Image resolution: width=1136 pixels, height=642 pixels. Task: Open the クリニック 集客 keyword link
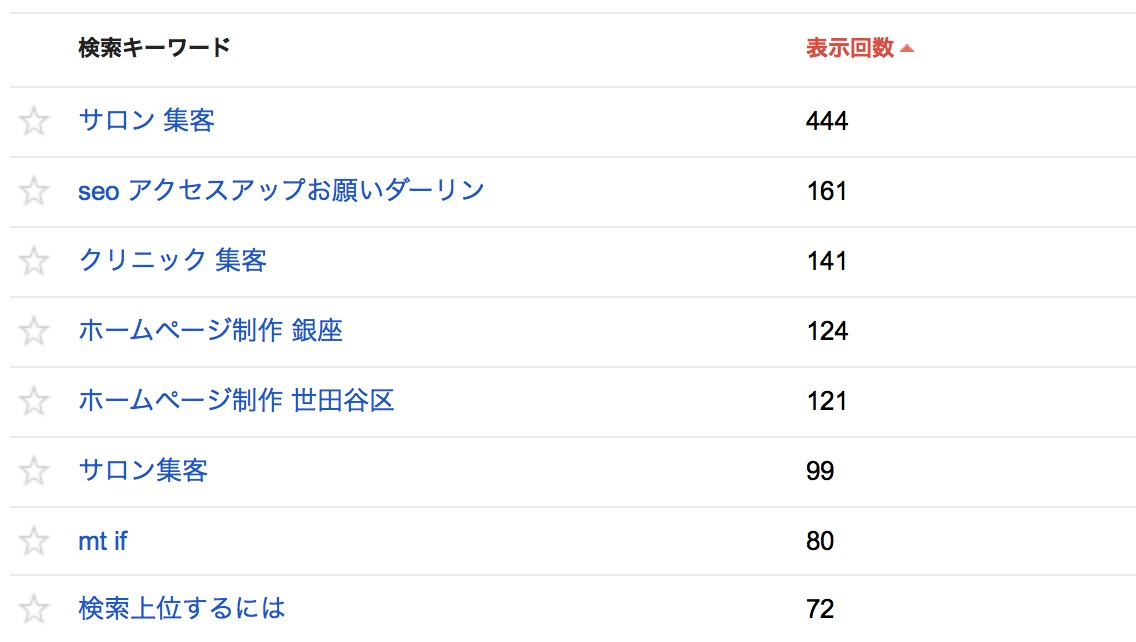pos(172,260)
